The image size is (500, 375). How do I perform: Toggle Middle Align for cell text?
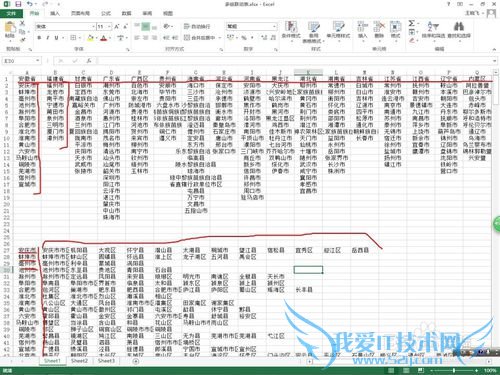[x=146, y=26]
